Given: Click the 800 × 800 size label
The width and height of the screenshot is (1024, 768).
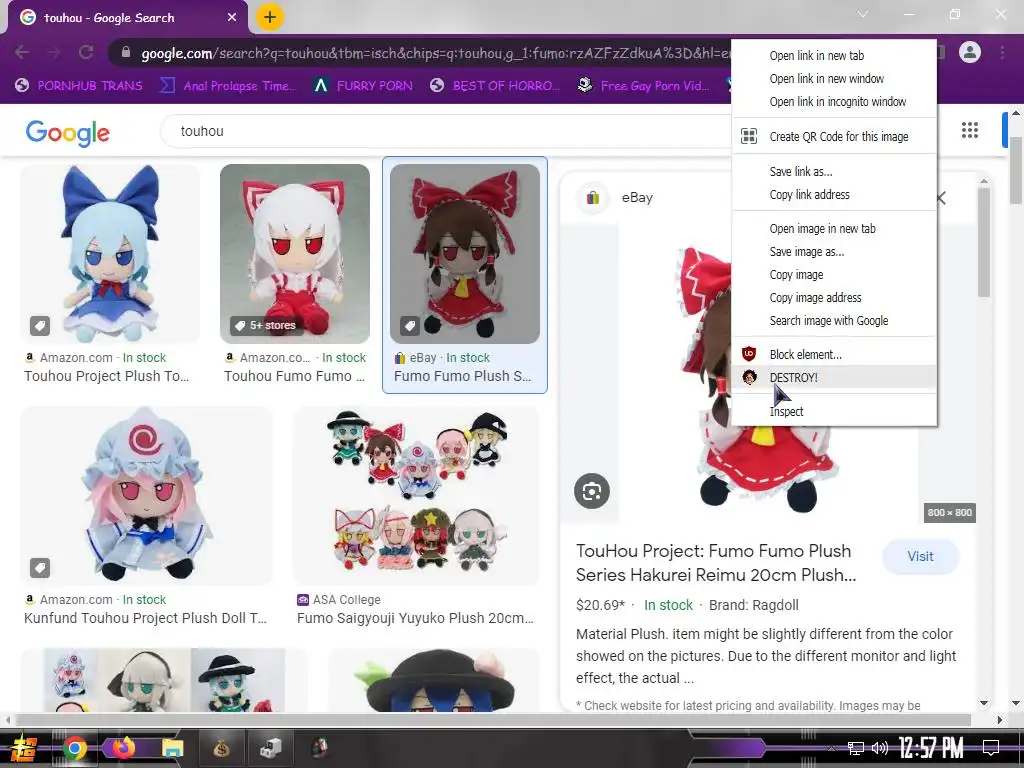Looking at the screenshot, I should 950,513.
